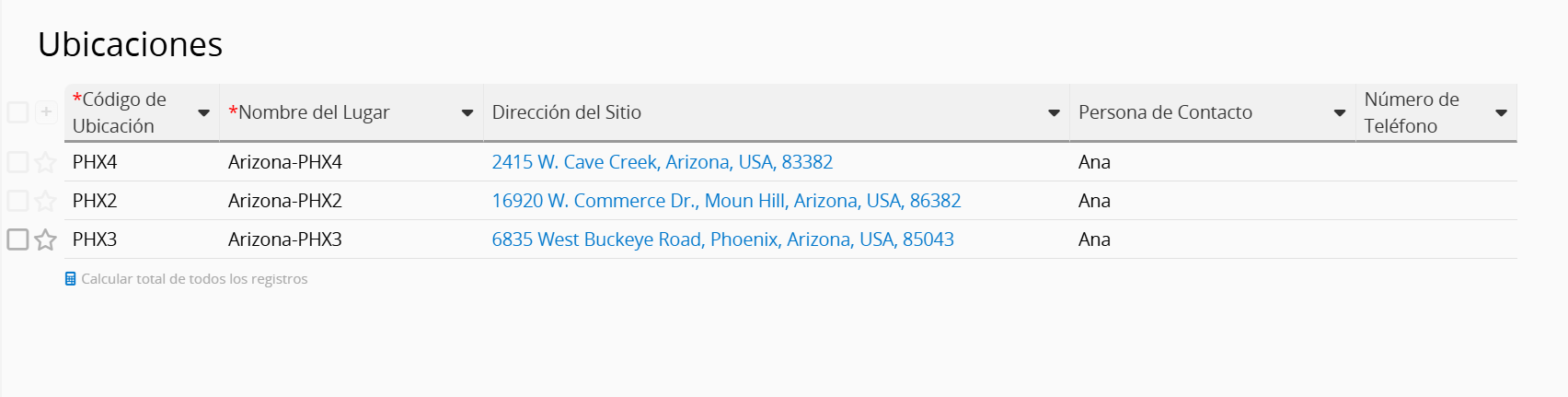This screenshot has width=1568, height=397.
Task: Tick the checkbox for row PHX4
Action: [x=17, y=162]
